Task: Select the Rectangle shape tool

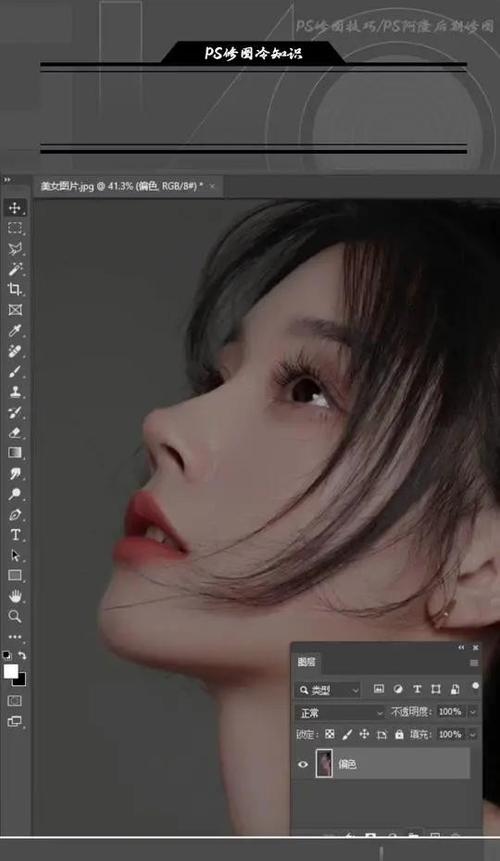Action: [15, 575]
